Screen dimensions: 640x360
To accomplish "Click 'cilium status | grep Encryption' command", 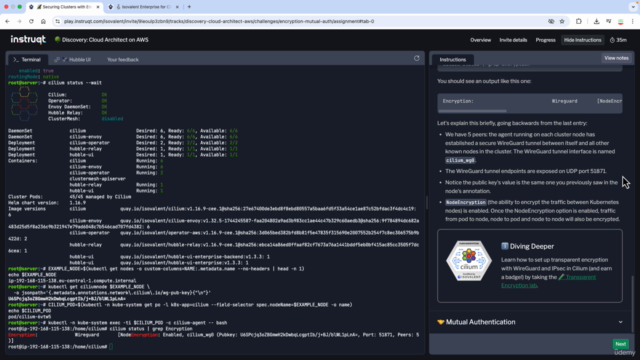I will [151, 329].
